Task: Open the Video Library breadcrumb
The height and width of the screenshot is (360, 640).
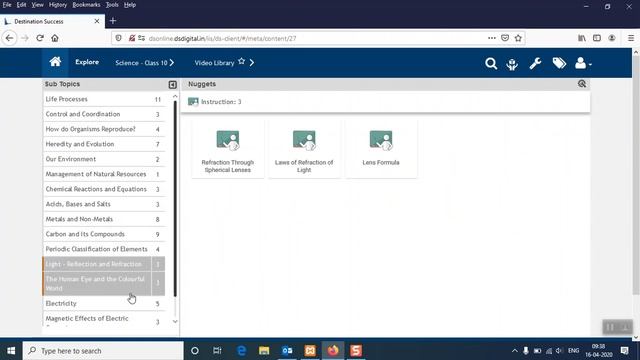Action: tap(214, 63)
